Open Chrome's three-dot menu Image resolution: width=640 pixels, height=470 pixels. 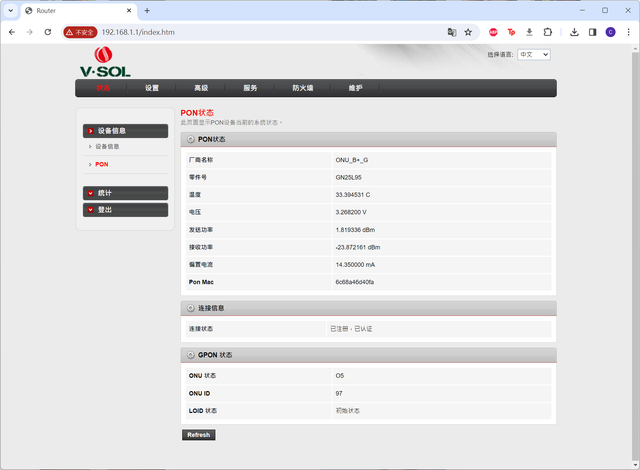629,32
